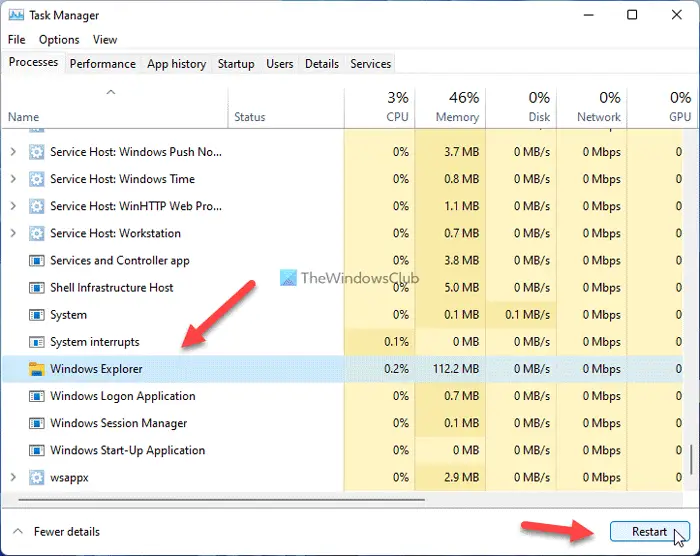Expand Service Host: Workstation group

tap(13, 233)
